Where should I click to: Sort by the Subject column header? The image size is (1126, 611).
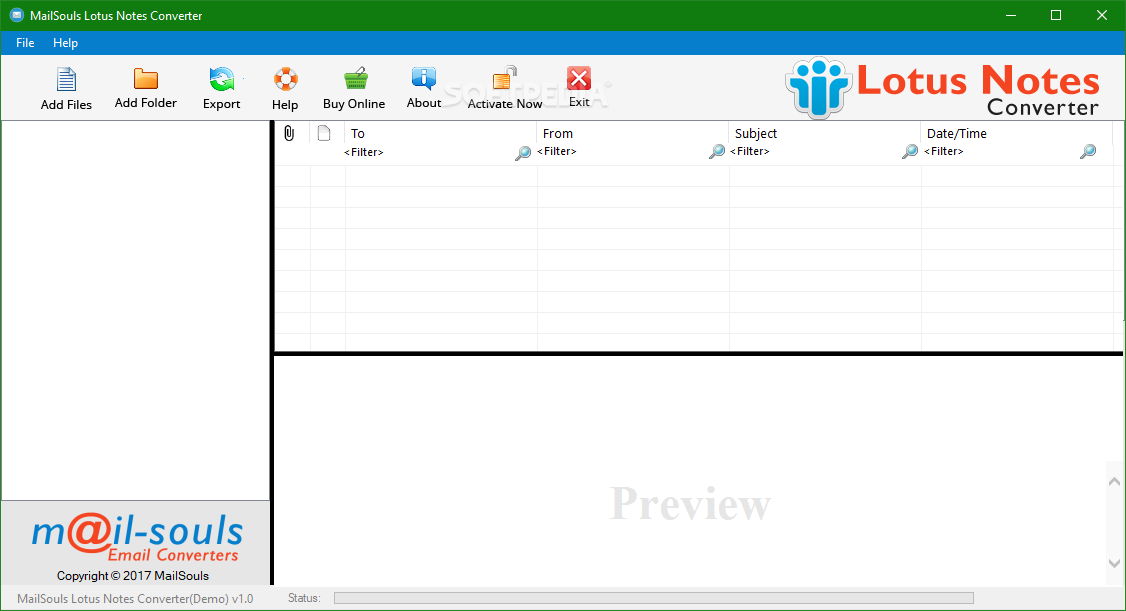click(x=755, y=134)
